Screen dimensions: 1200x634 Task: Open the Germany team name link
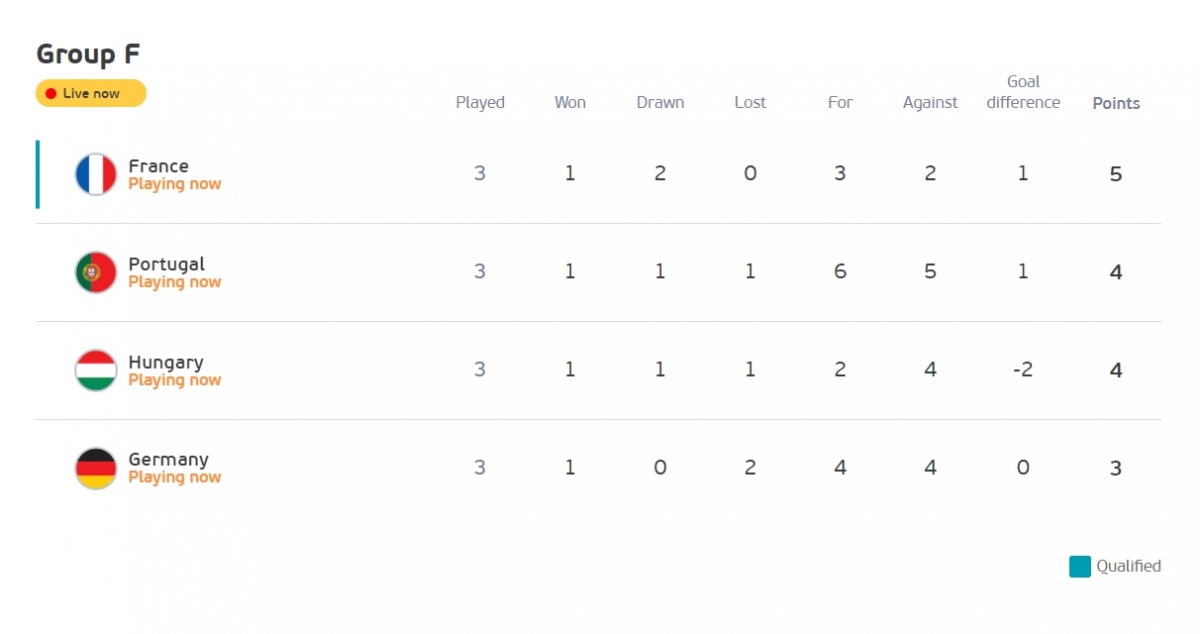(168, 460)
